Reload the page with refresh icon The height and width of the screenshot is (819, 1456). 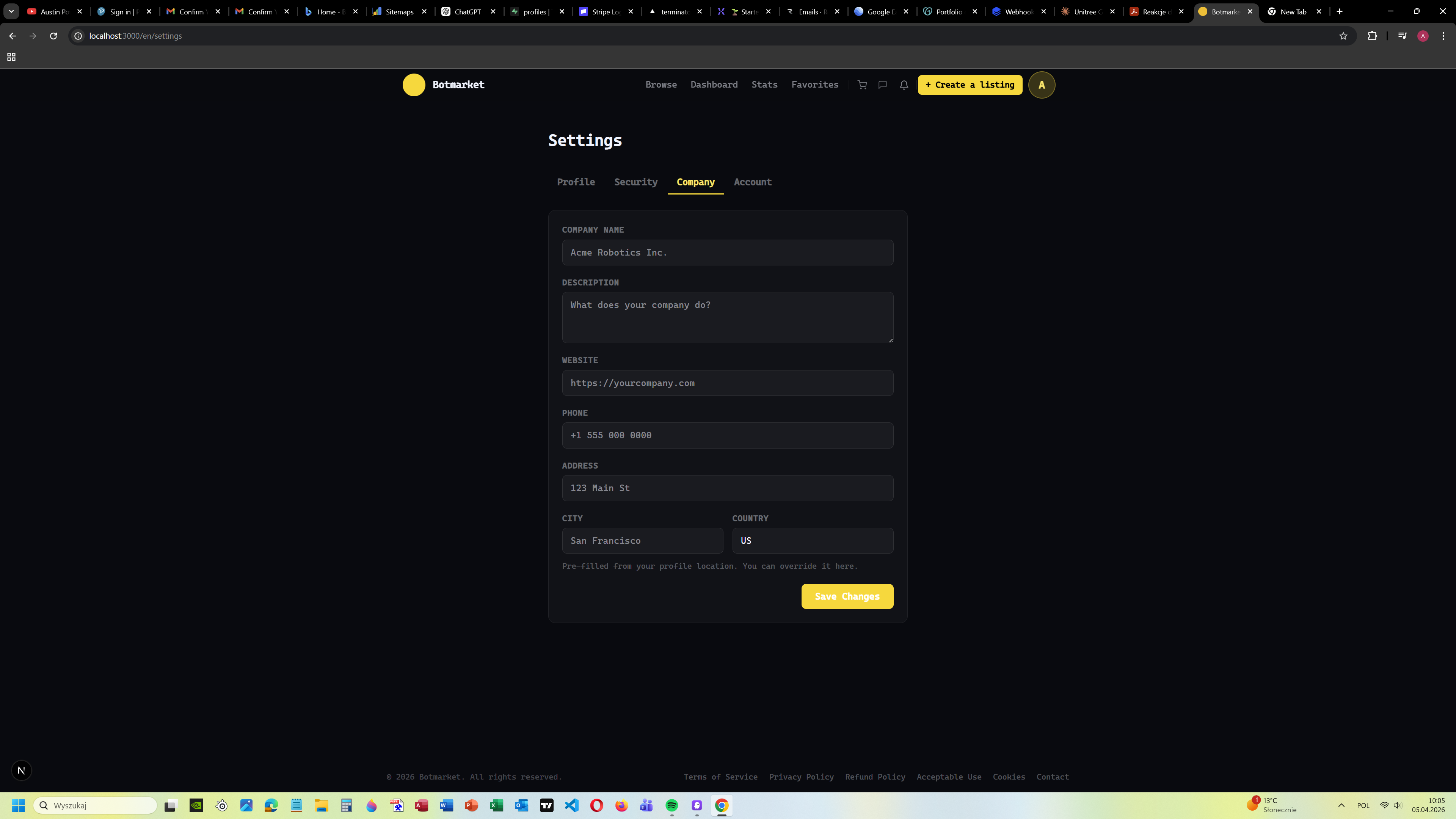(53, 36)
